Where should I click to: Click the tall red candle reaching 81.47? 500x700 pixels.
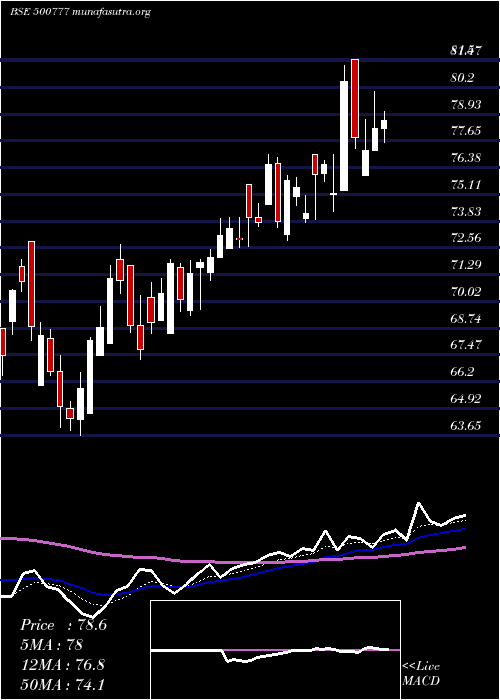click(x=355, y=98)
